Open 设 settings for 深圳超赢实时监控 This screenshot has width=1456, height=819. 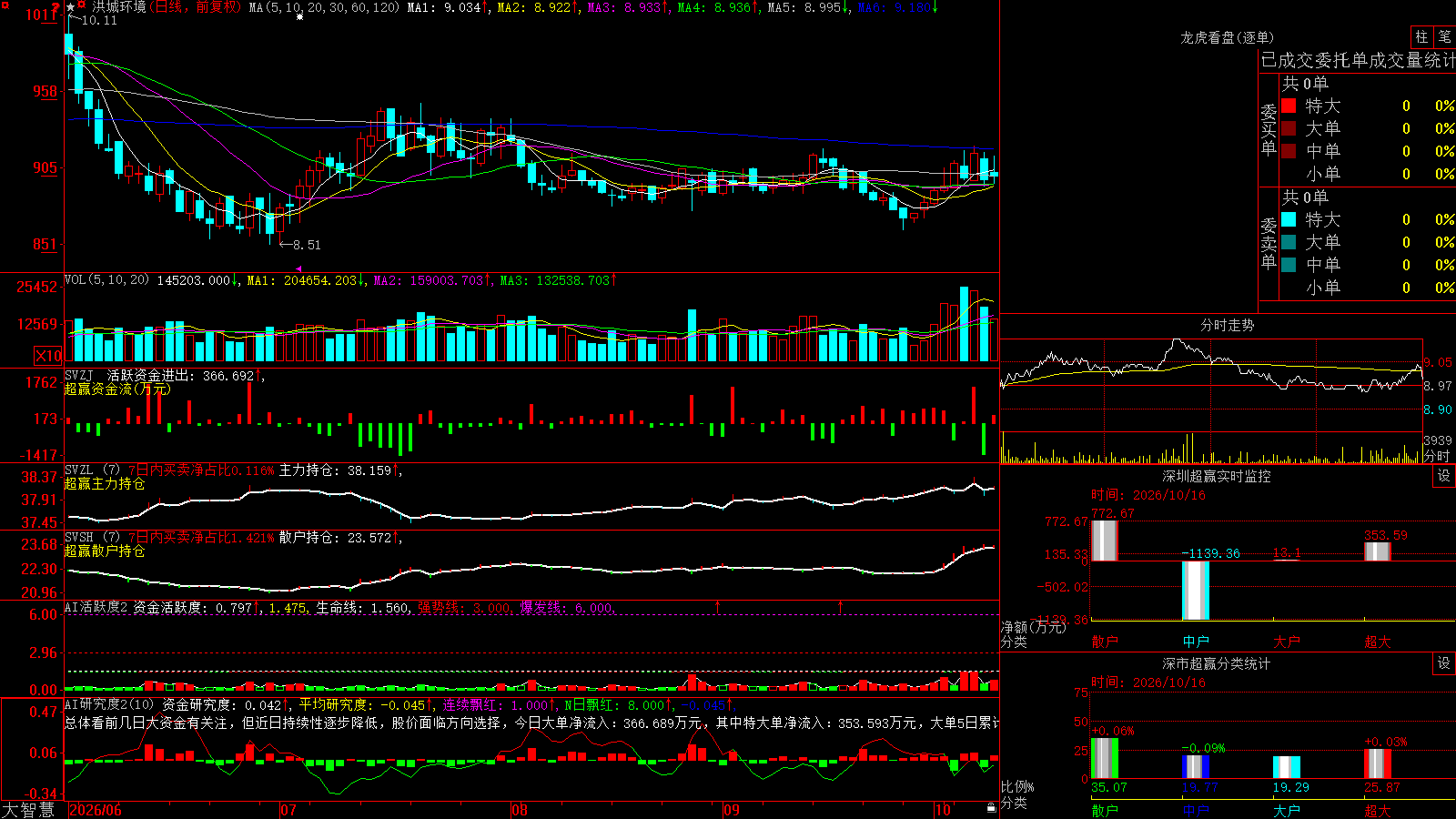point(1444,476)
